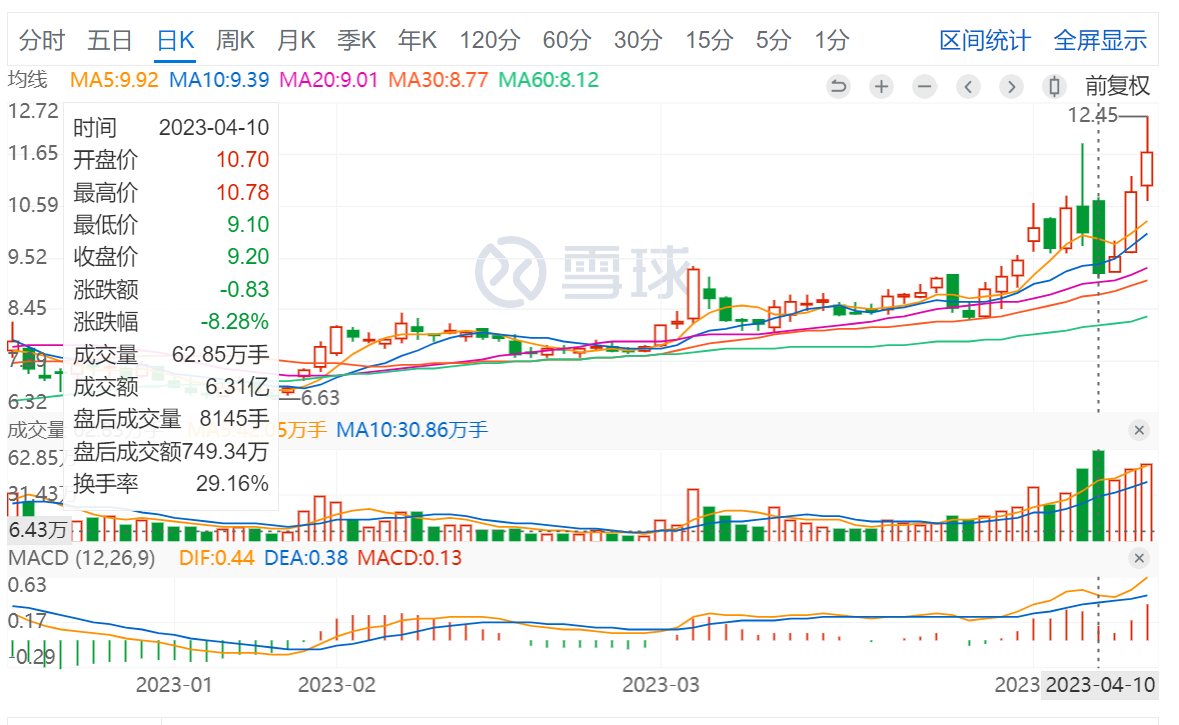Zoom in the chart with plus icon
This screenshot has height=725, width=1179.
(x=881, y=87)
